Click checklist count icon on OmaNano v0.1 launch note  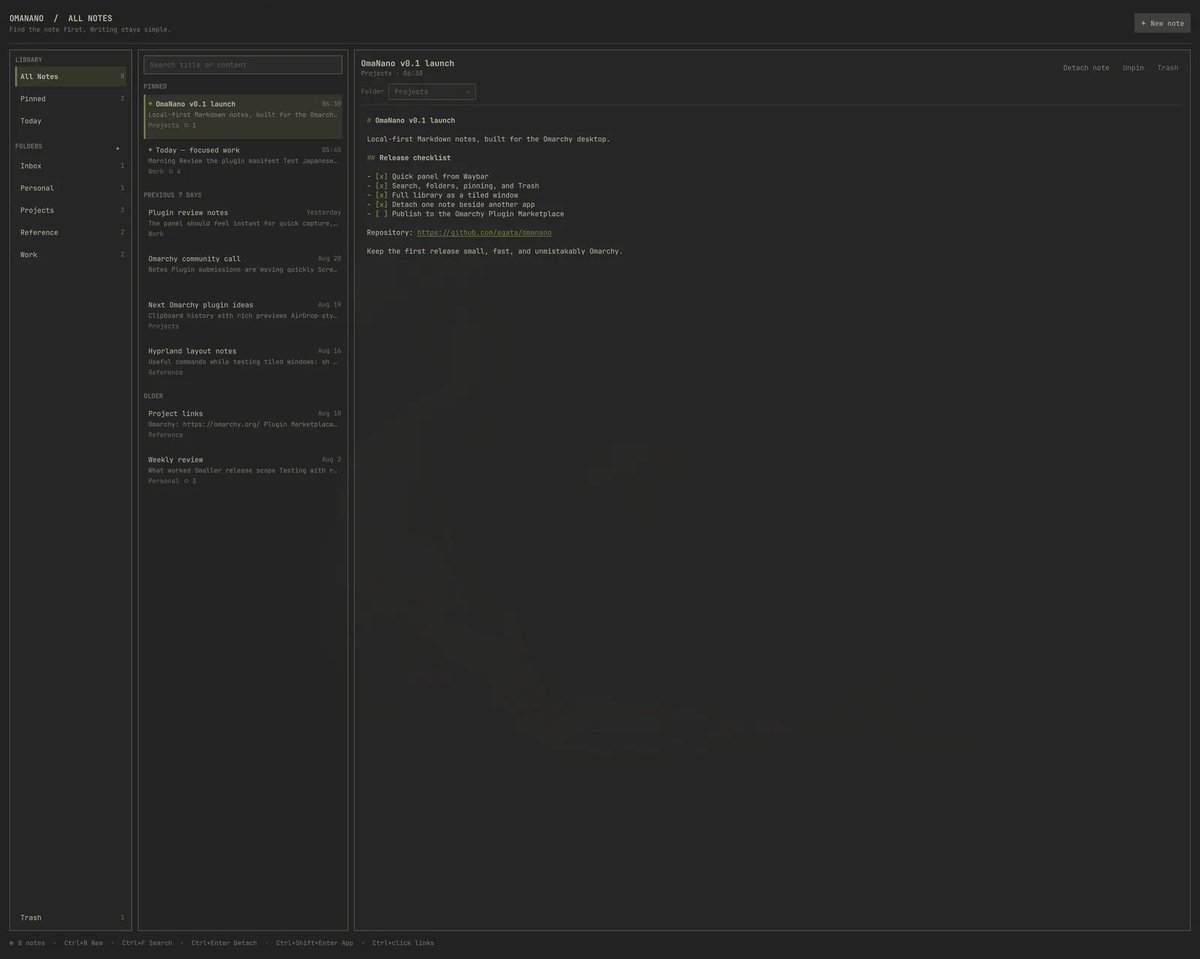186,126
